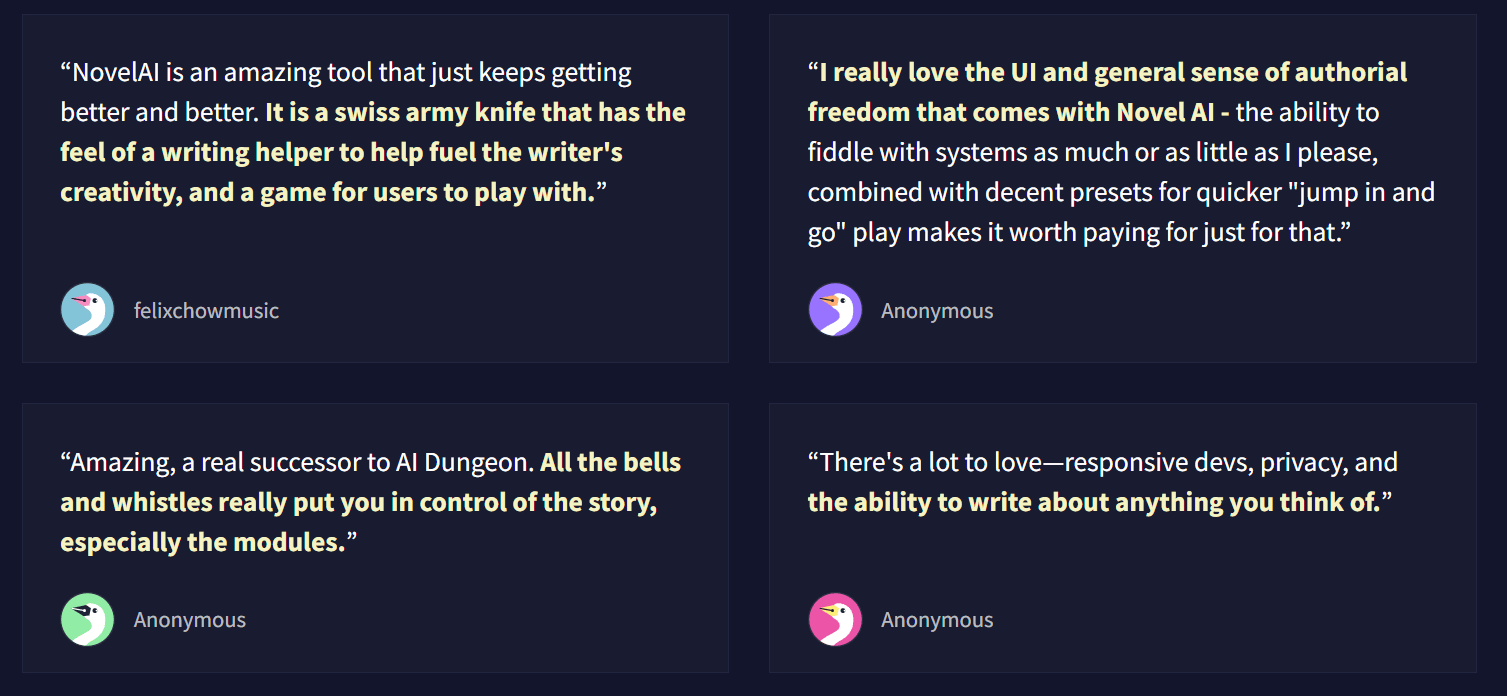Image resolution: width=1507 pixels, height=696 pixels.
Task: Select the testimonial card about decent presets
Action: coord(1122,188)
